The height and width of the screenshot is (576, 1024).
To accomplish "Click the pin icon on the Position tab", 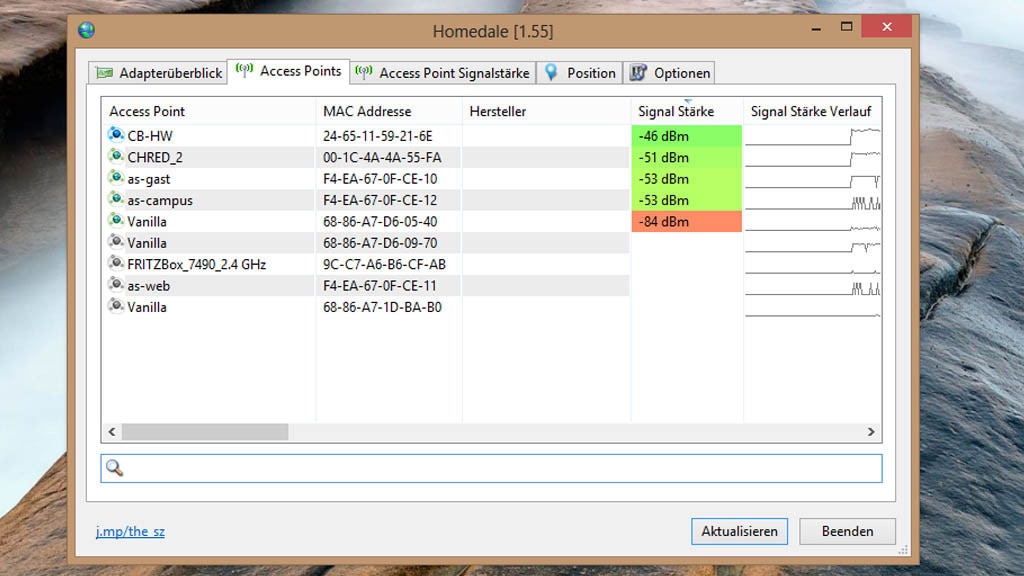I will point(551,72).
